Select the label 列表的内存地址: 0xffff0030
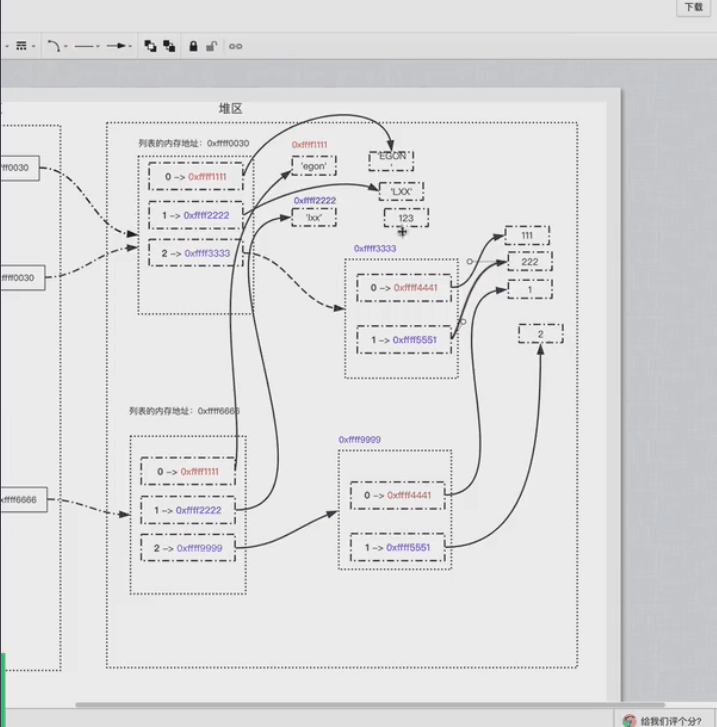 point(193,143)
